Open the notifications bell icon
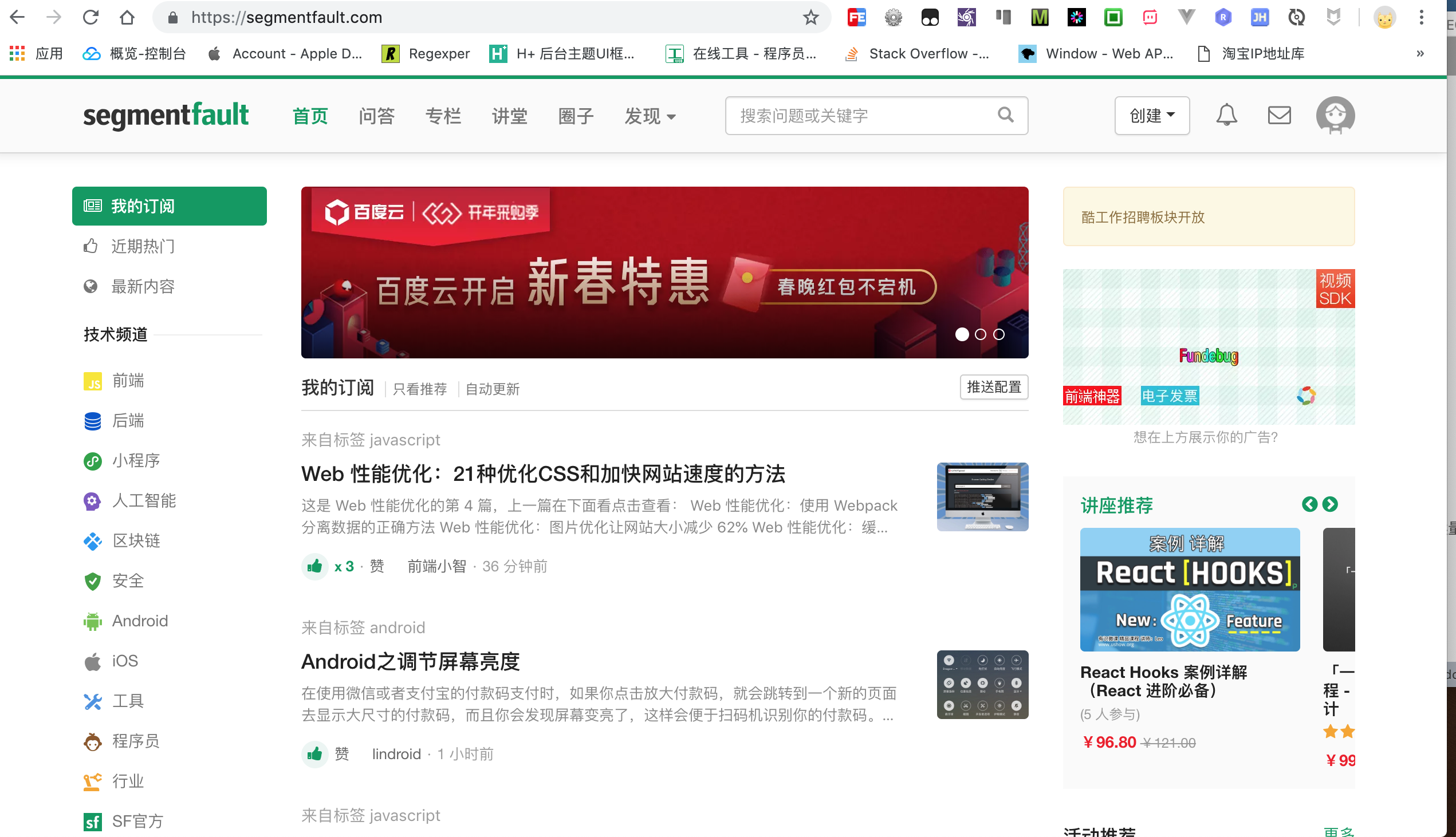The height and width of the screenshot is (837, 1456). click(x=1226, y=116)
